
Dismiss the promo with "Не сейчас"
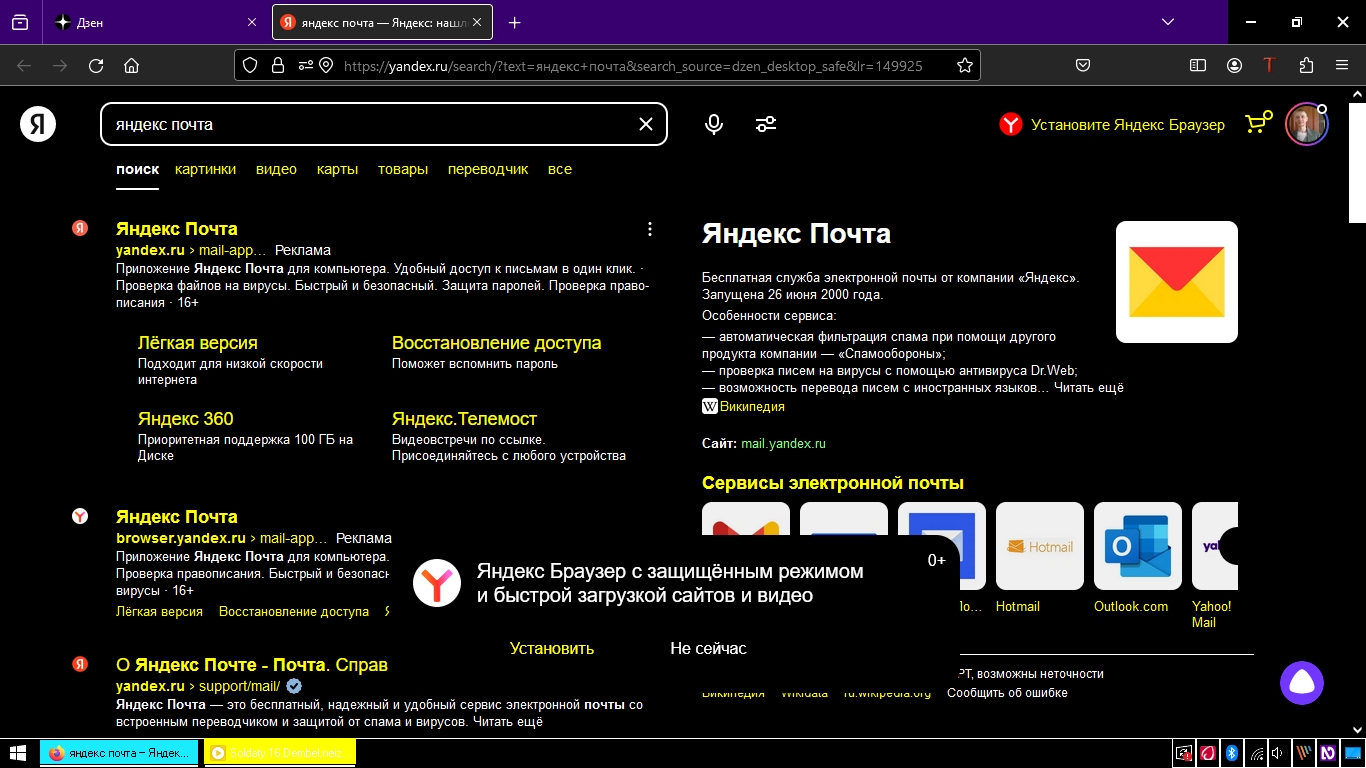click(708, 648)
